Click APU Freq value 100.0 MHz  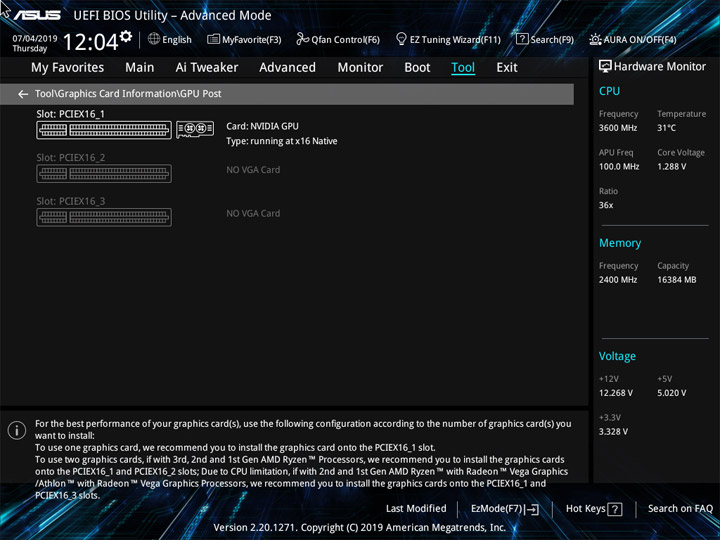coord(619,167)
